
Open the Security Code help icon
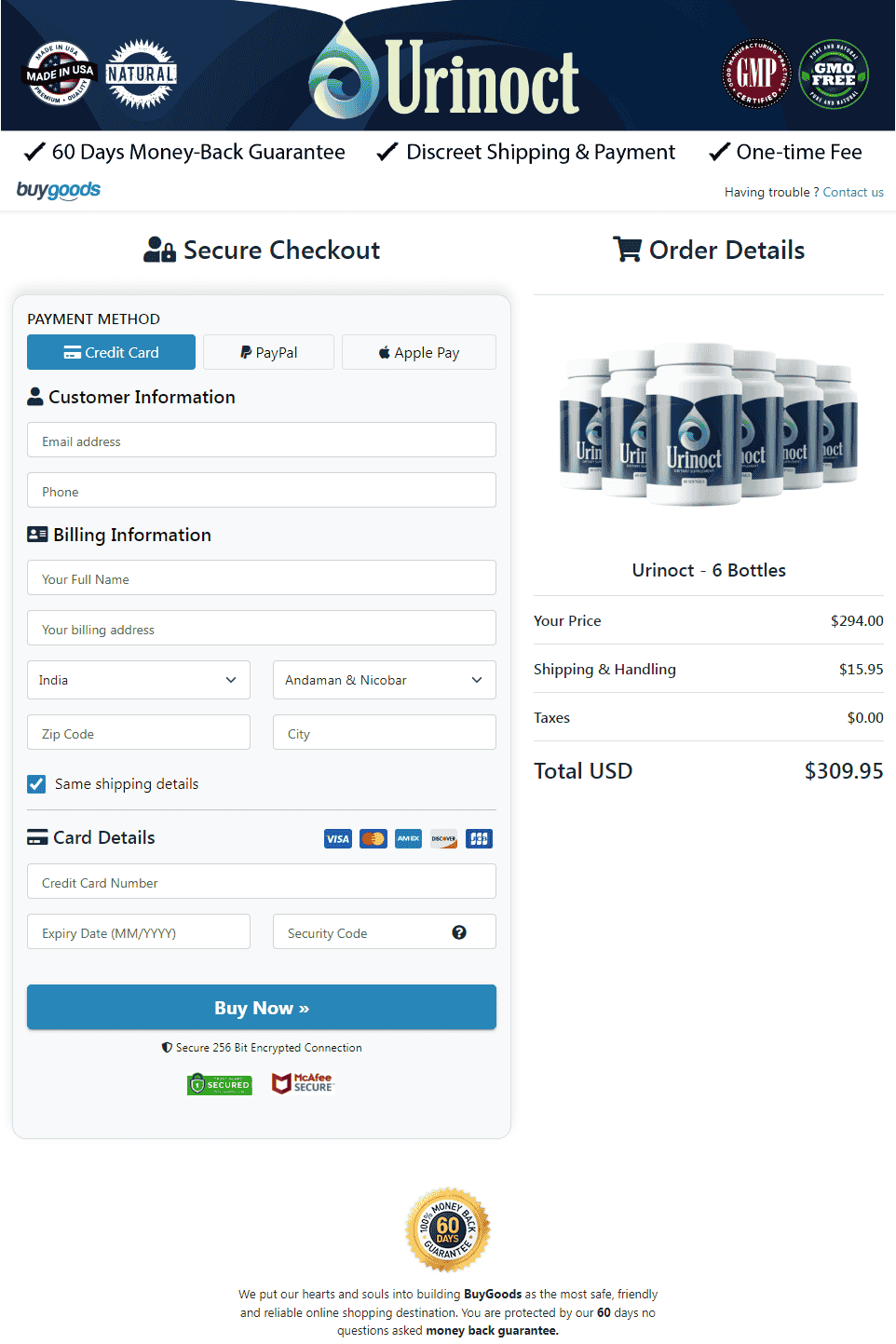click(459, 931)
